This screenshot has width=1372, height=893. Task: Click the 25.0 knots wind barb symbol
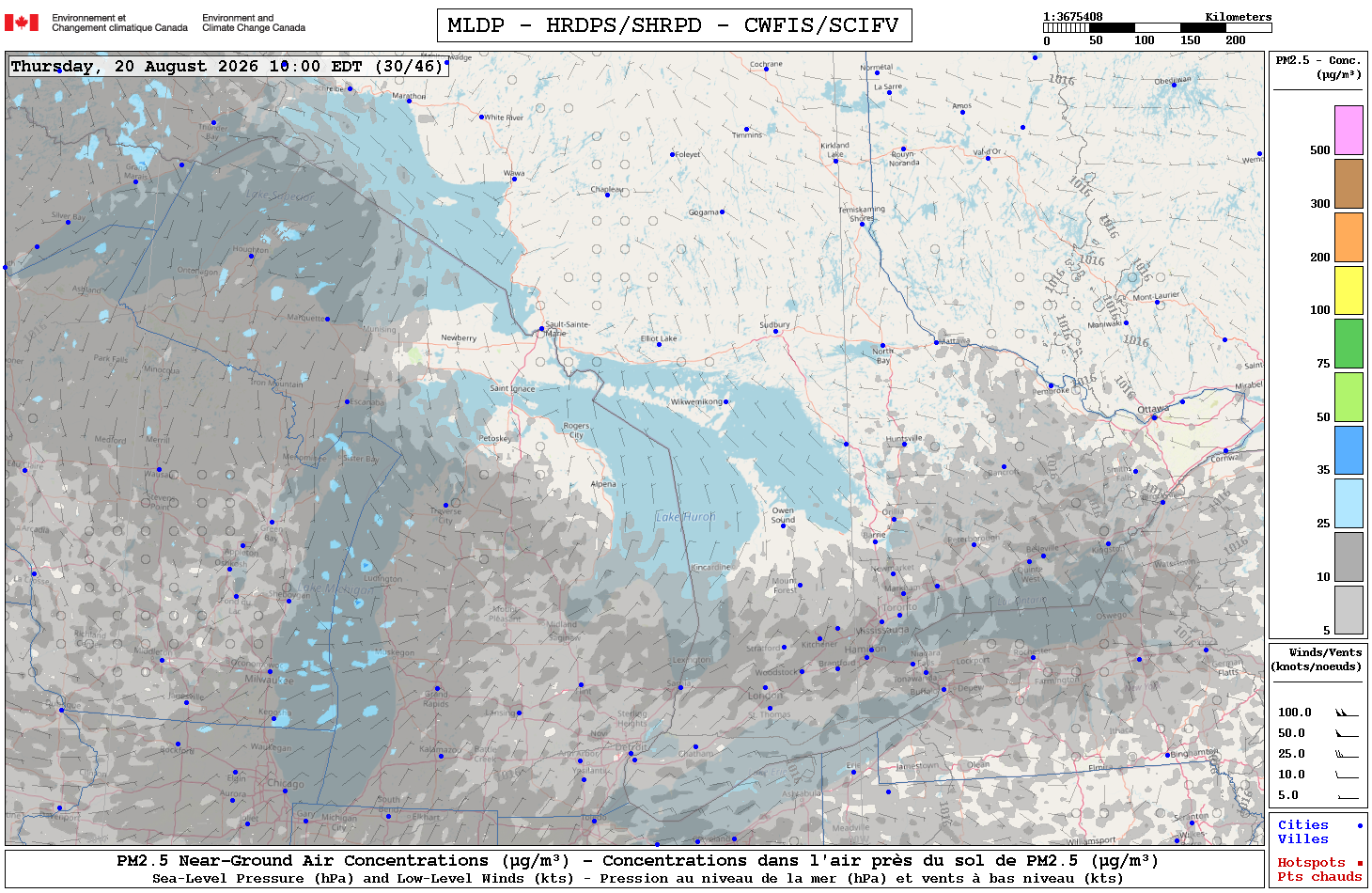pyautogui.click(x=1347, y=754)
